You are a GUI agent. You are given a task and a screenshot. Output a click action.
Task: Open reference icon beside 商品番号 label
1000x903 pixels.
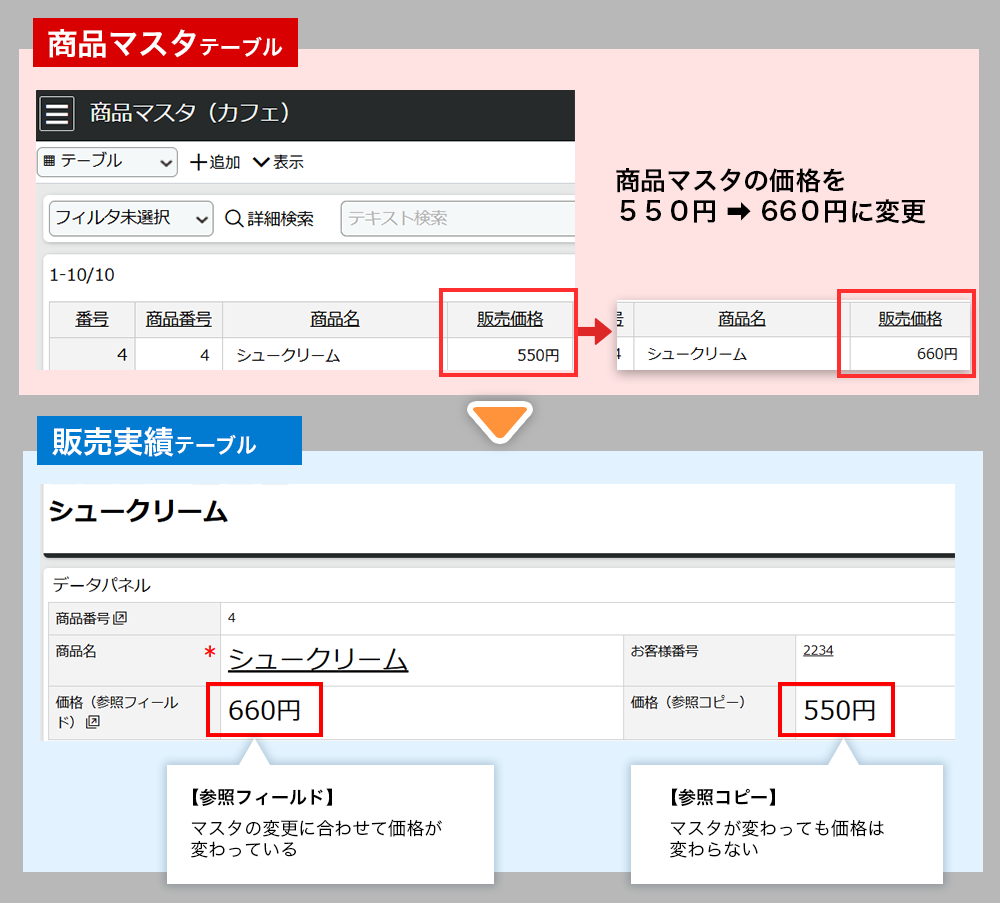[120, 618]
